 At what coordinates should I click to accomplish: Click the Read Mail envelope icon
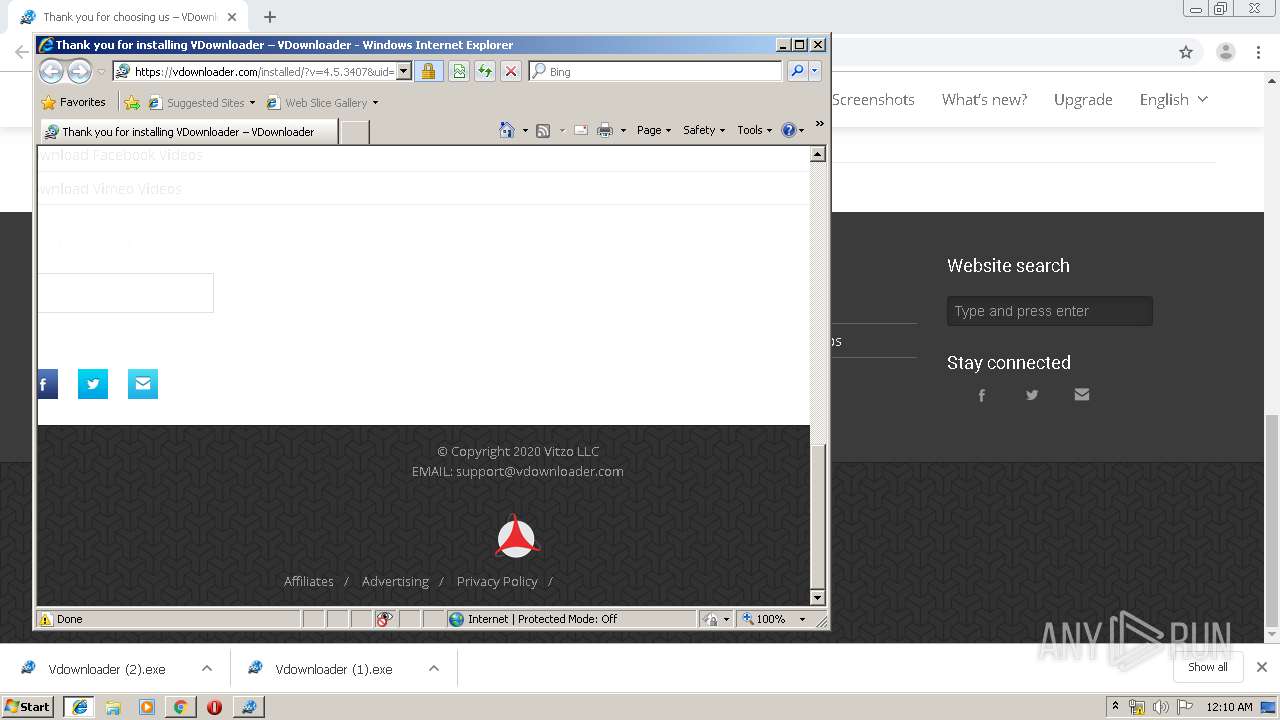pos(581,130)
